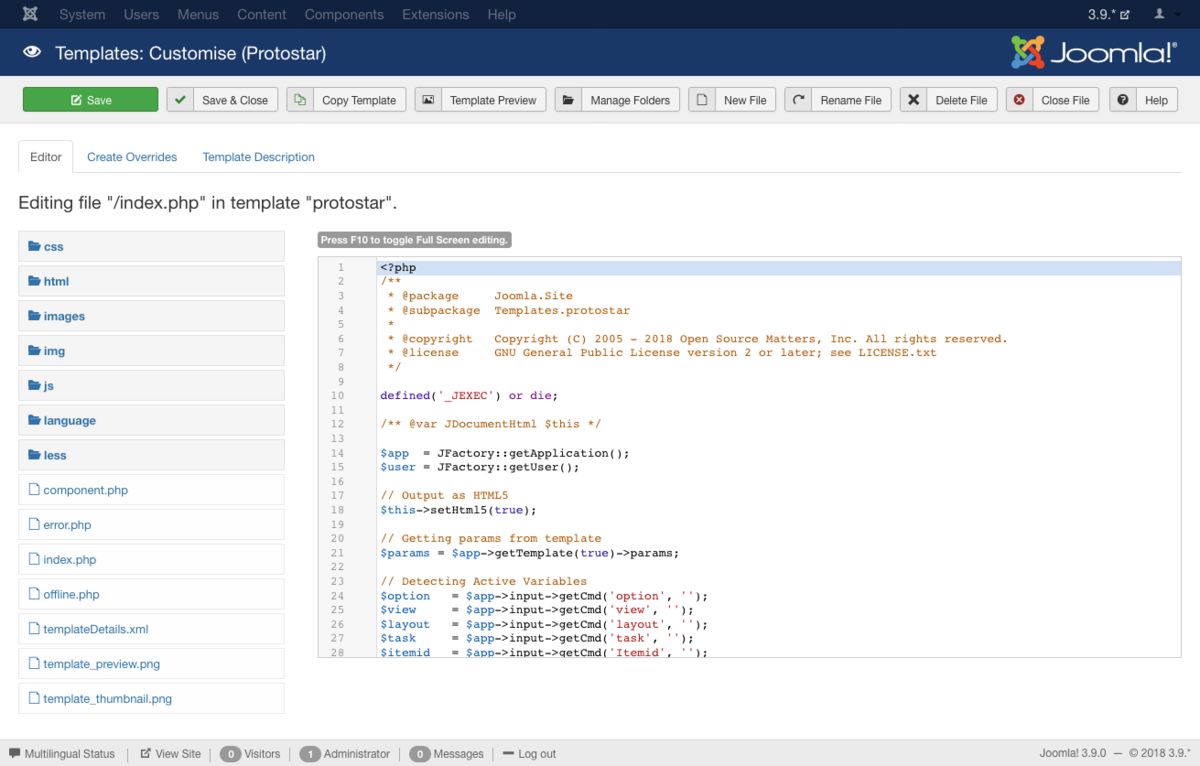Click line 1 containing <?php in editor
Image resolution: width=1200 pixels, height=766 pixels.
[x=778, y=267]
